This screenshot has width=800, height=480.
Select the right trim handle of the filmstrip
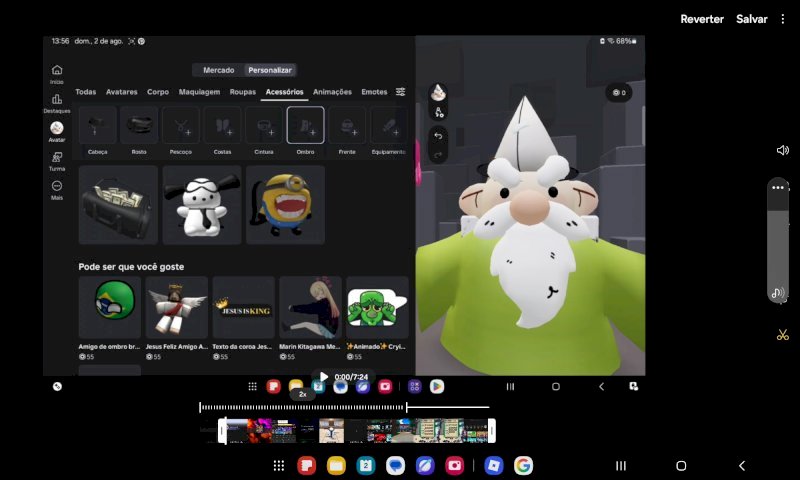click(491, 431)
